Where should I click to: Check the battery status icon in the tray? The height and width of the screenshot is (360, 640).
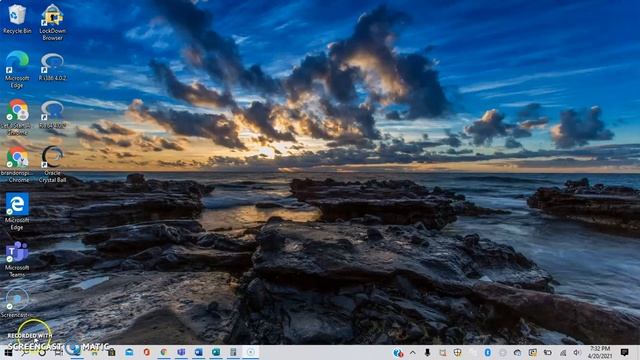coord(547,353)
